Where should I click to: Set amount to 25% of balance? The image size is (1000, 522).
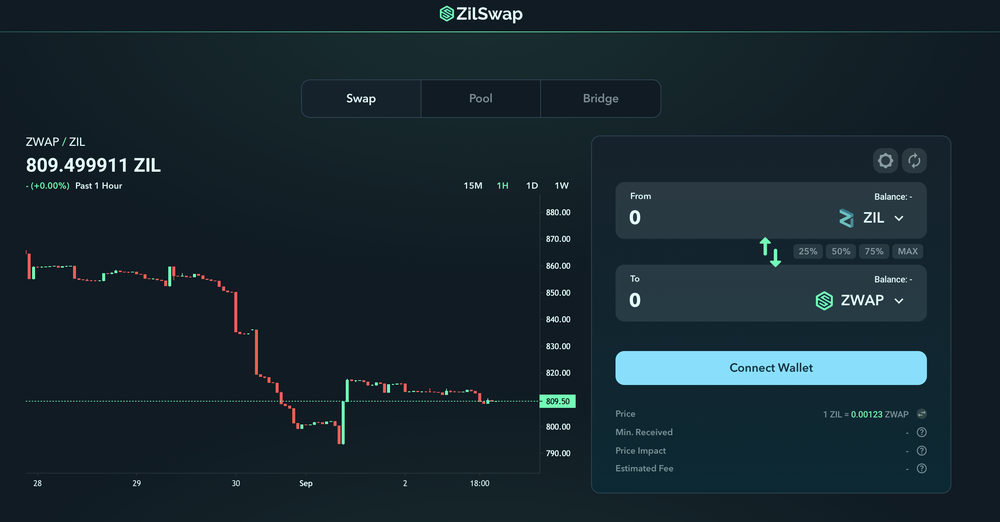pos(808,251)
